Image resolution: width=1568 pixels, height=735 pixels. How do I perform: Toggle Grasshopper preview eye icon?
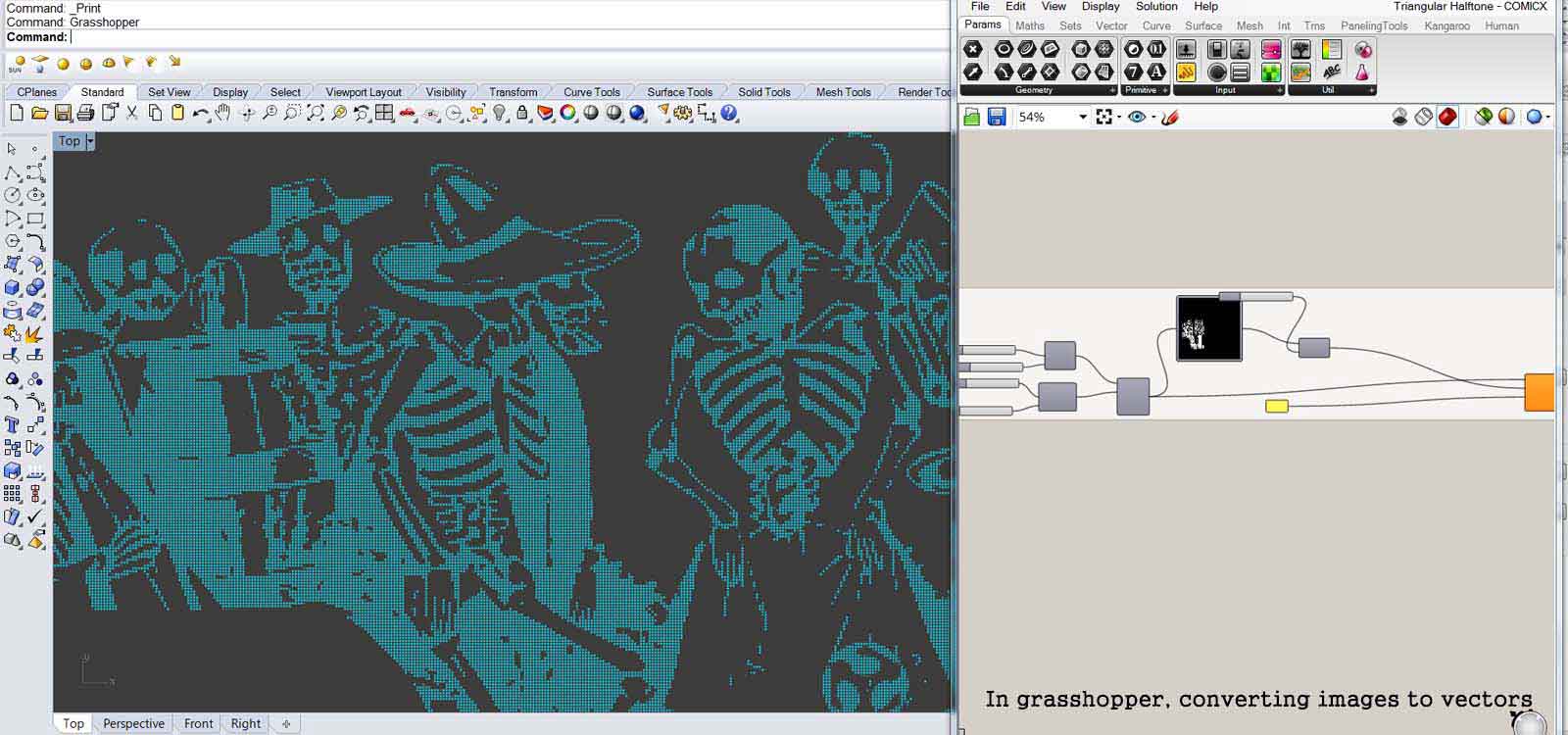1137,117
